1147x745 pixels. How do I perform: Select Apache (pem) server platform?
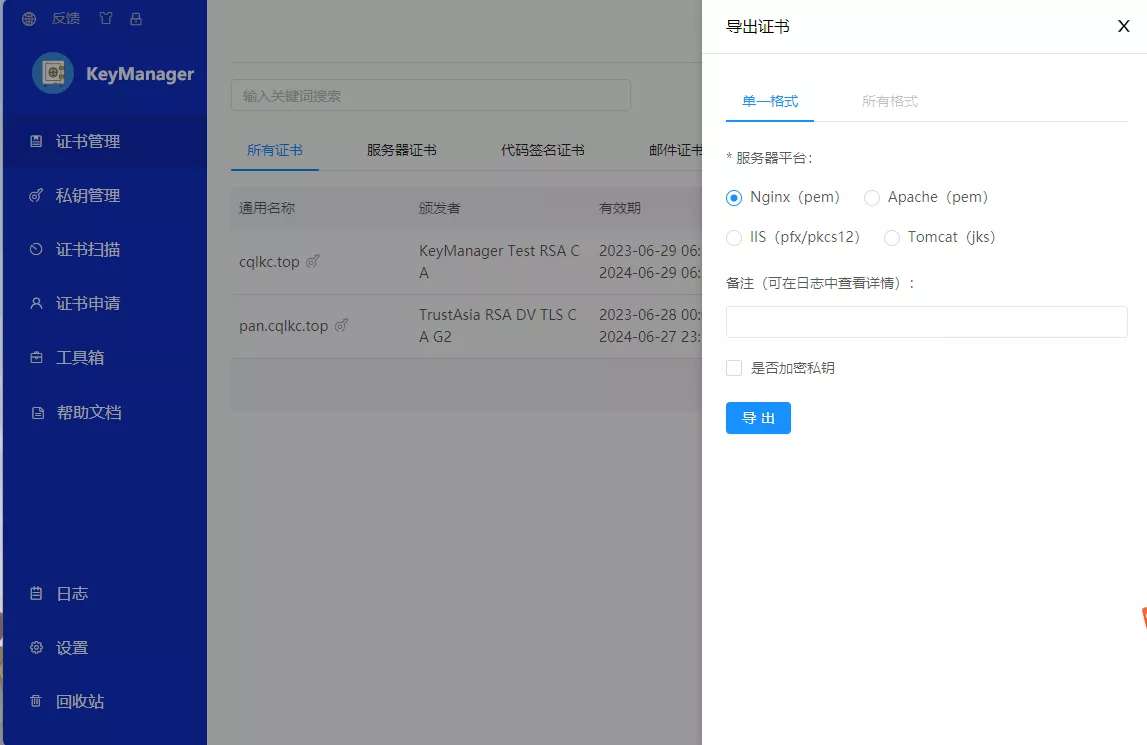coord(872,198)
